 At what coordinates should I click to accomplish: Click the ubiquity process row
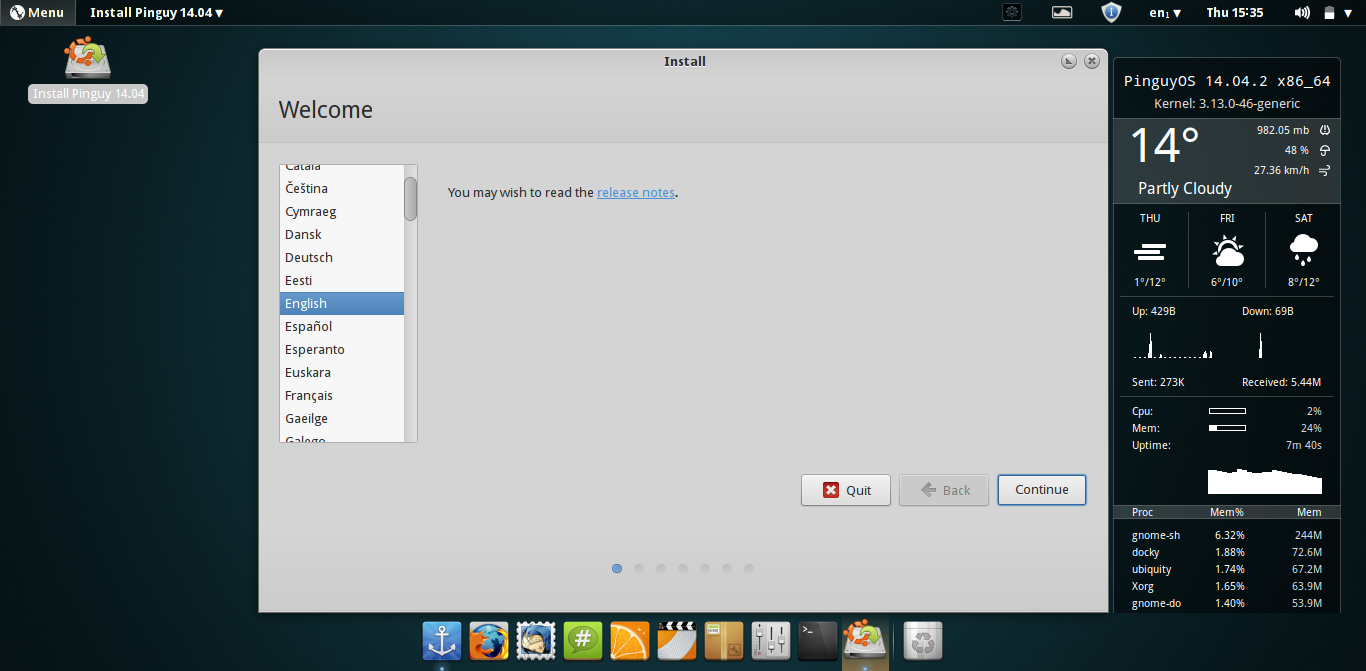[x=1227, y=569]
